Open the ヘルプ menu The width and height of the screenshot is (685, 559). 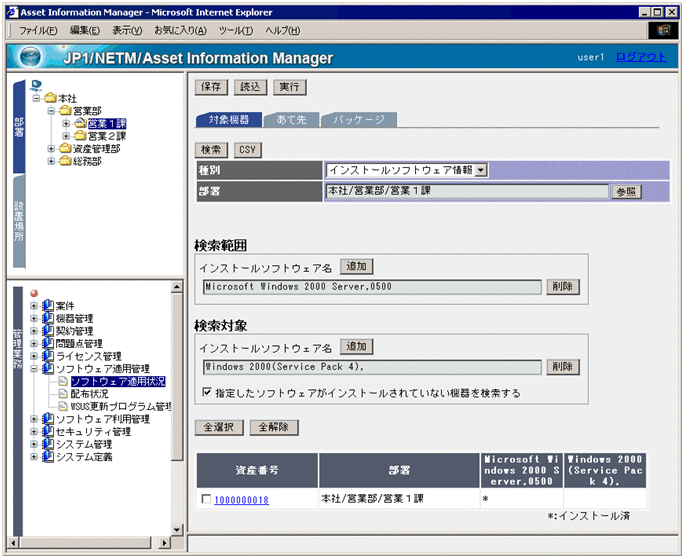283,30
